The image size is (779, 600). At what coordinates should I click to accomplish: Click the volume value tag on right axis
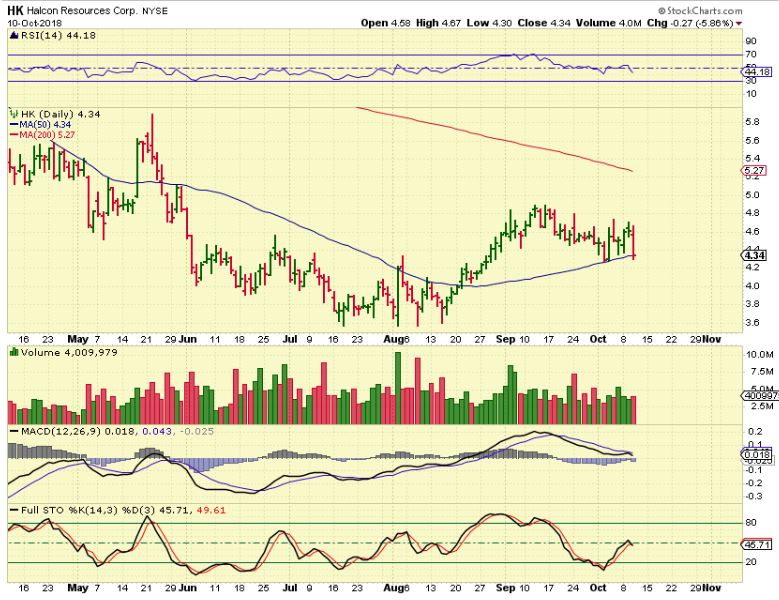coord(758,396)
